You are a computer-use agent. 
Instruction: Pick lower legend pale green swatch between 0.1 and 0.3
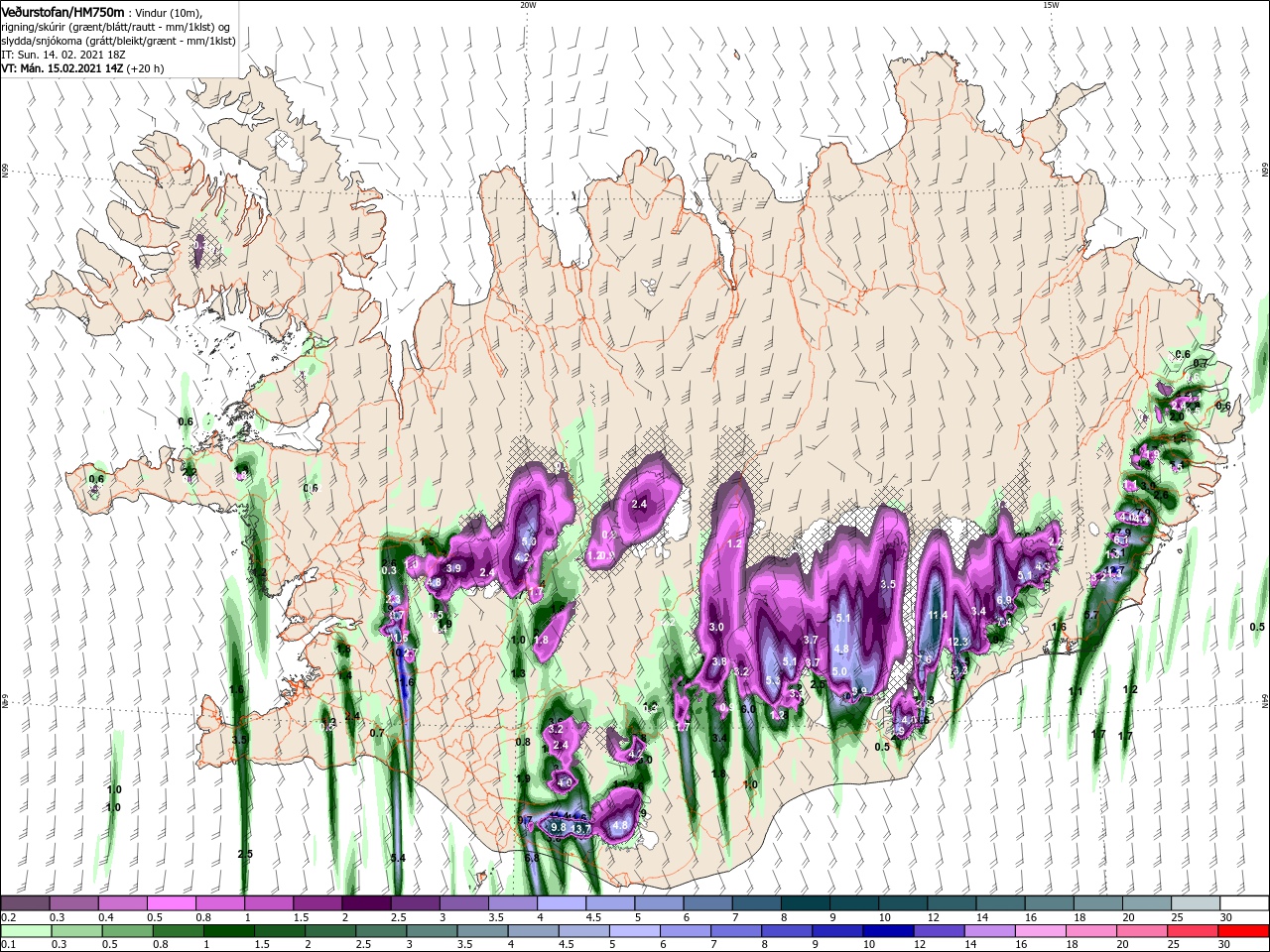(25, 931)
